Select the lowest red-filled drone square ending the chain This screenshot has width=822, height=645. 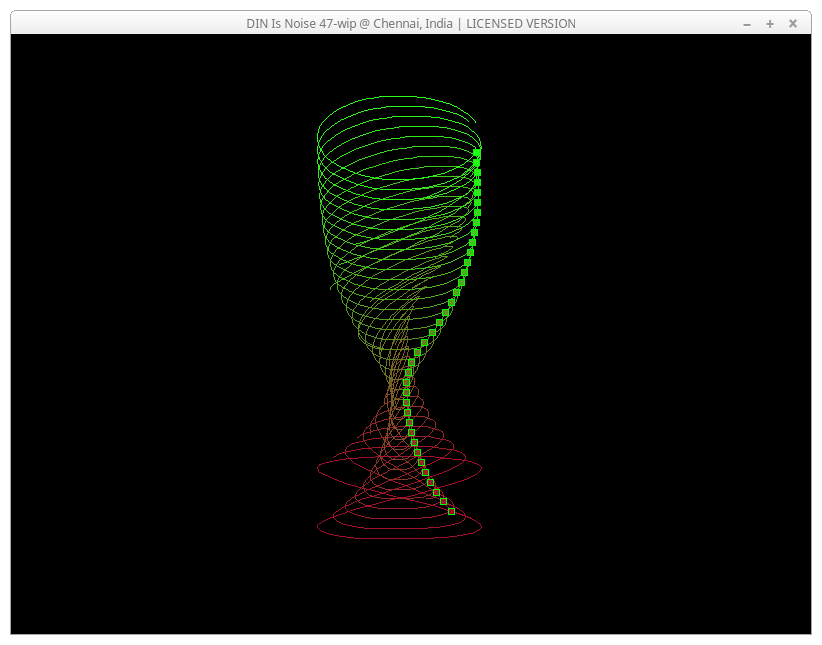(x=451, y=511)
